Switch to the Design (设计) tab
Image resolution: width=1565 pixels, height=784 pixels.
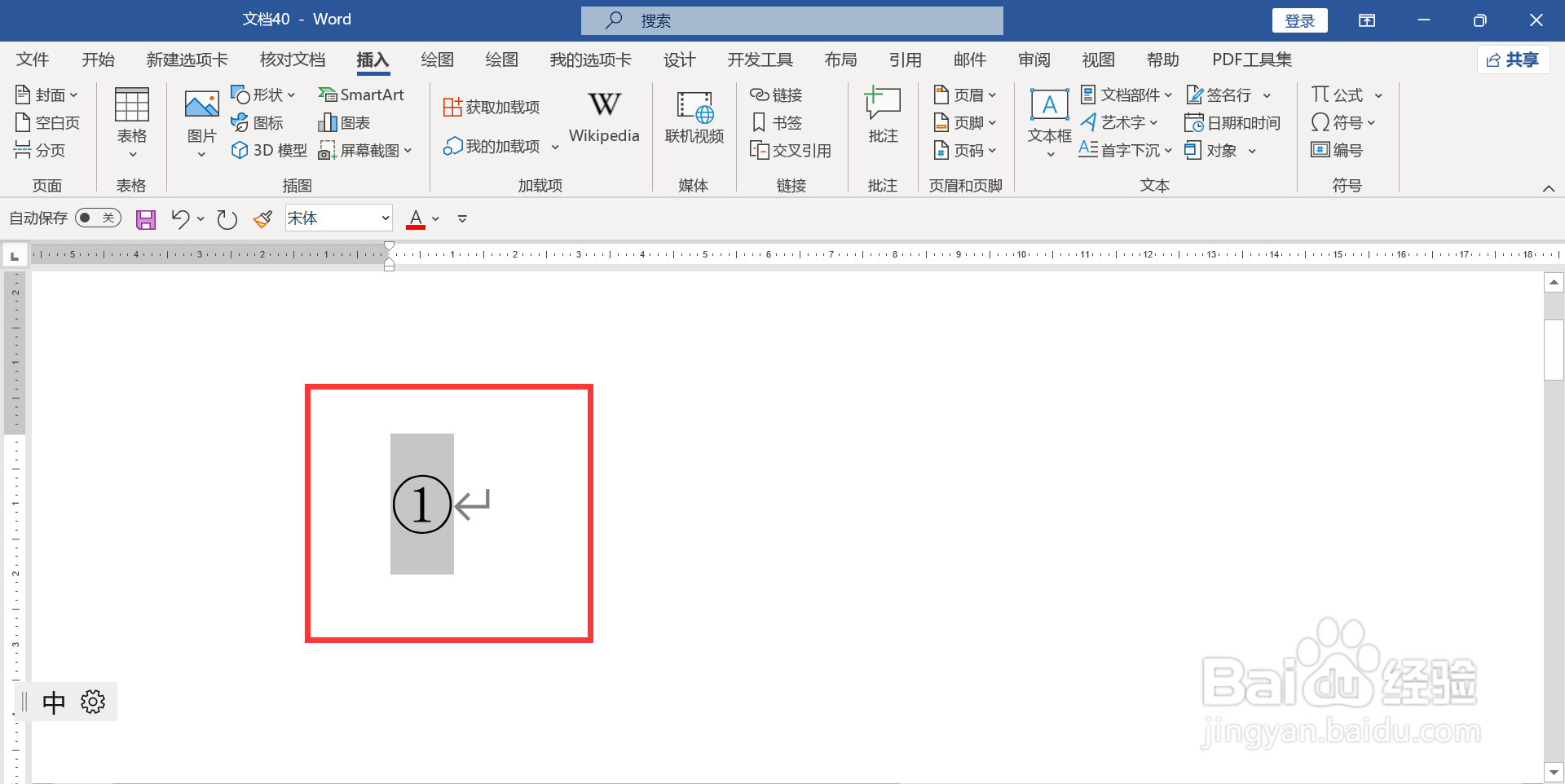(680, 59)
